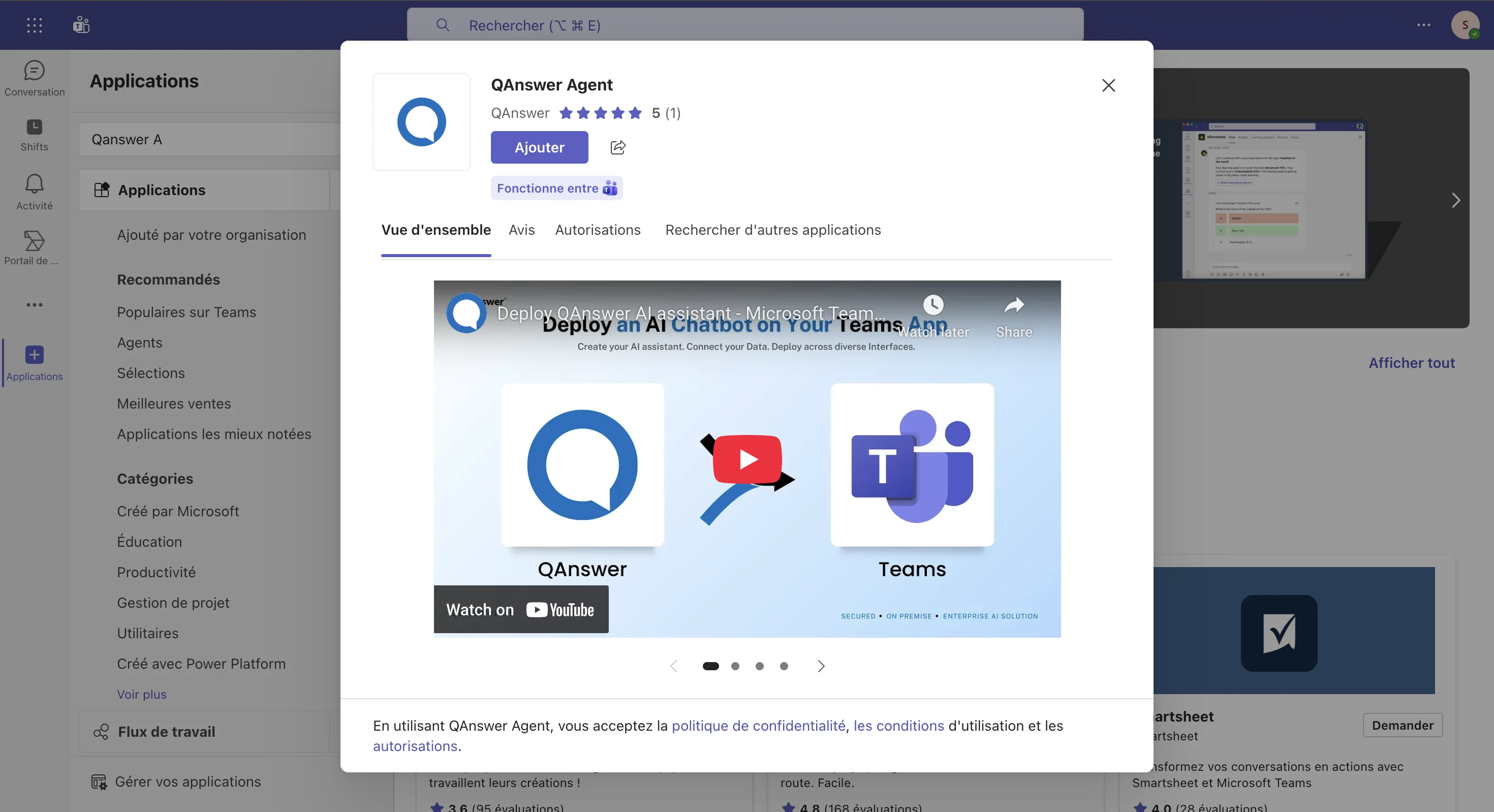
Task: Show more apps ellipsis in left rail
Action: tap(34, 304)
